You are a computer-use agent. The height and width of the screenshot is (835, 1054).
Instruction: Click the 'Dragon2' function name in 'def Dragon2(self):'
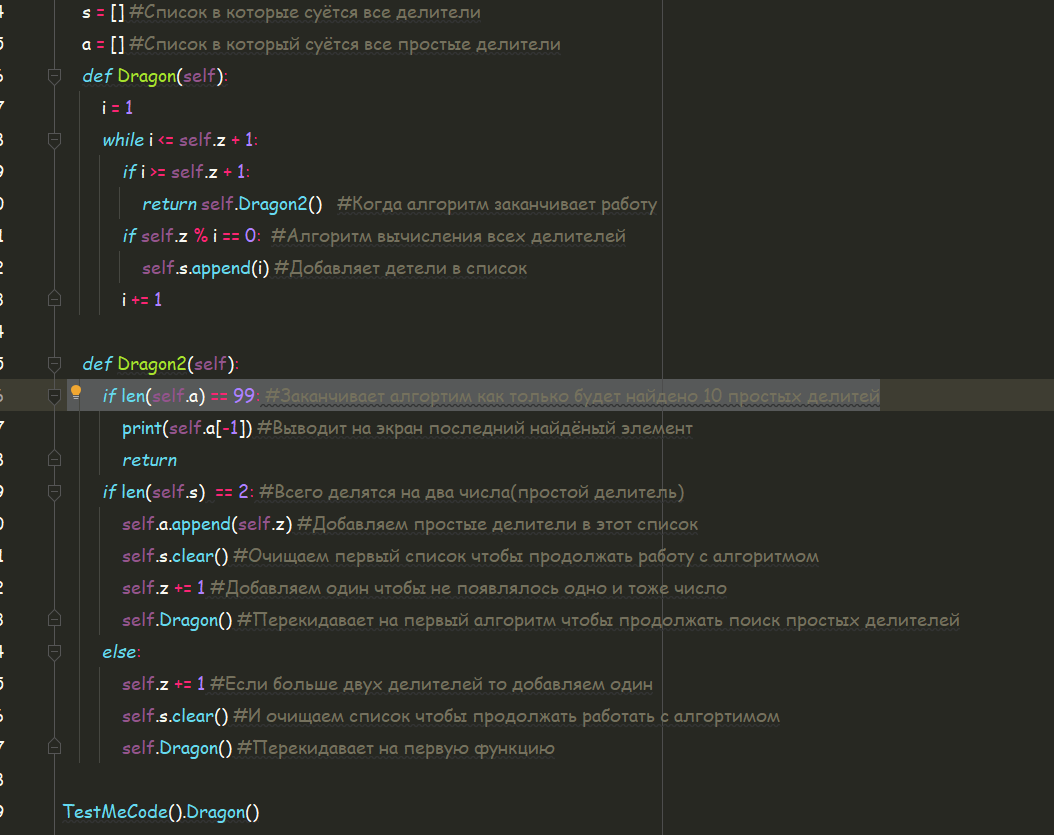point(152,364)
